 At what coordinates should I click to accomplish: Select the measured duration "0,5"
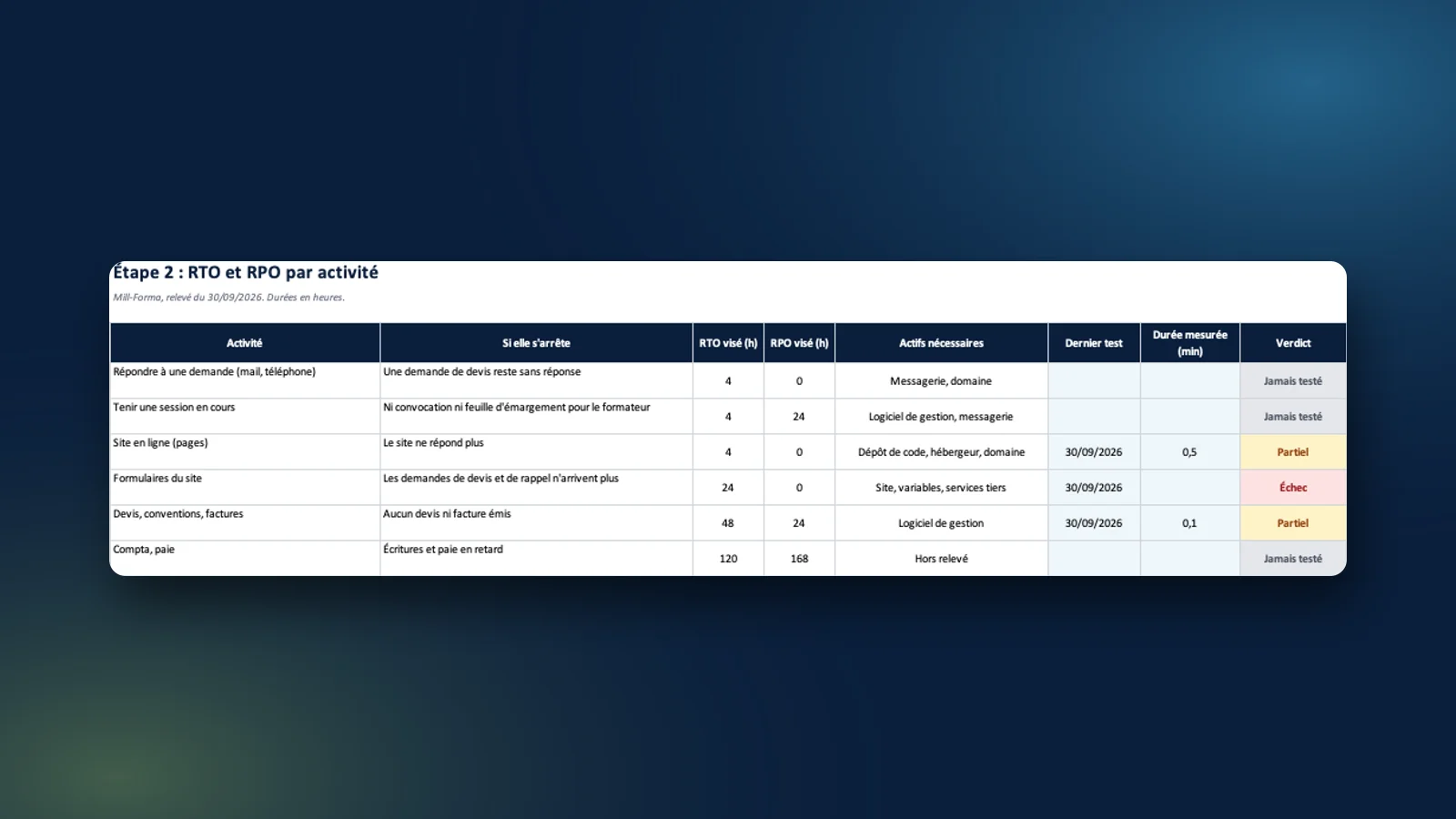coord(1190,451)
